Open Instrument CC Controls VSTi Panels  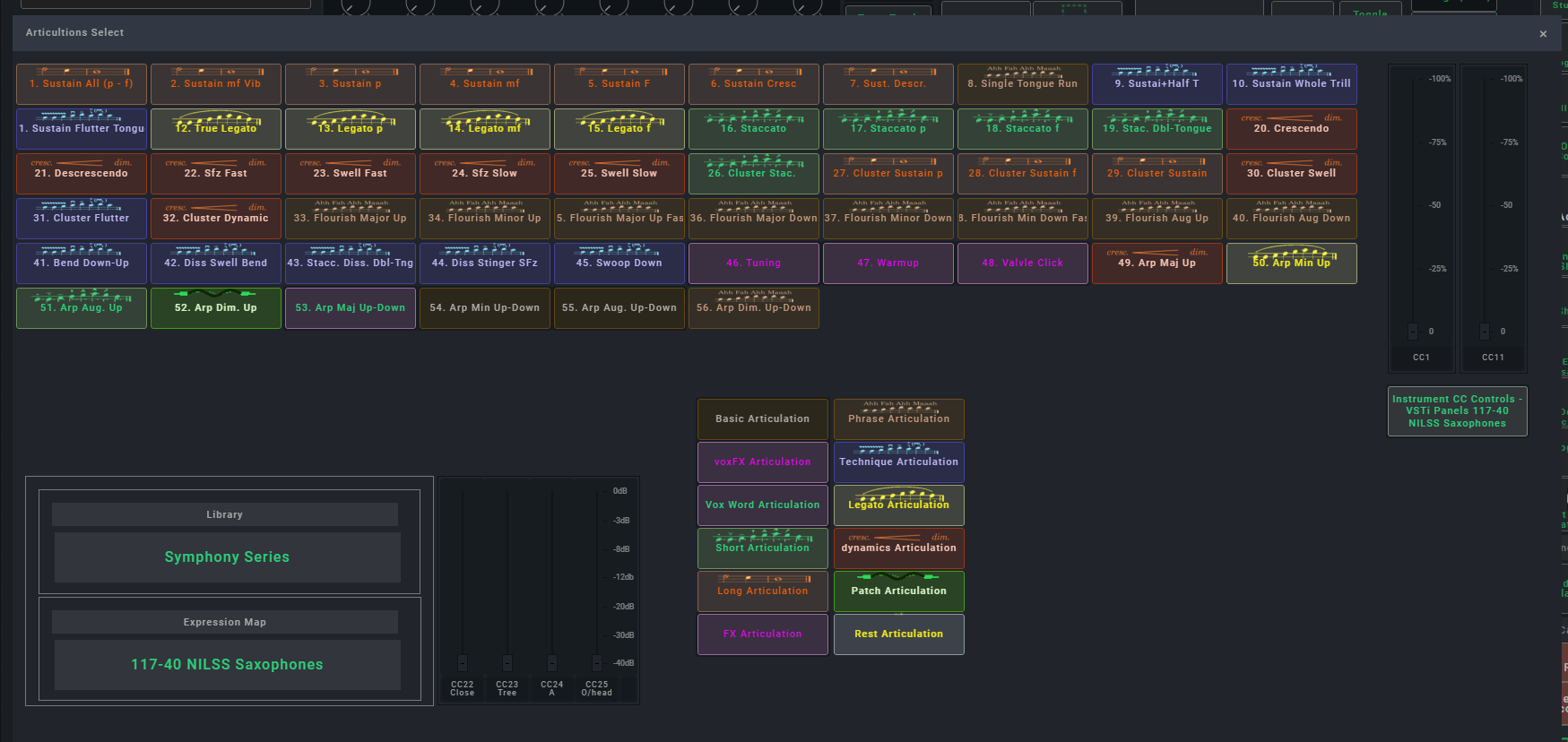tap(1458, 411)
